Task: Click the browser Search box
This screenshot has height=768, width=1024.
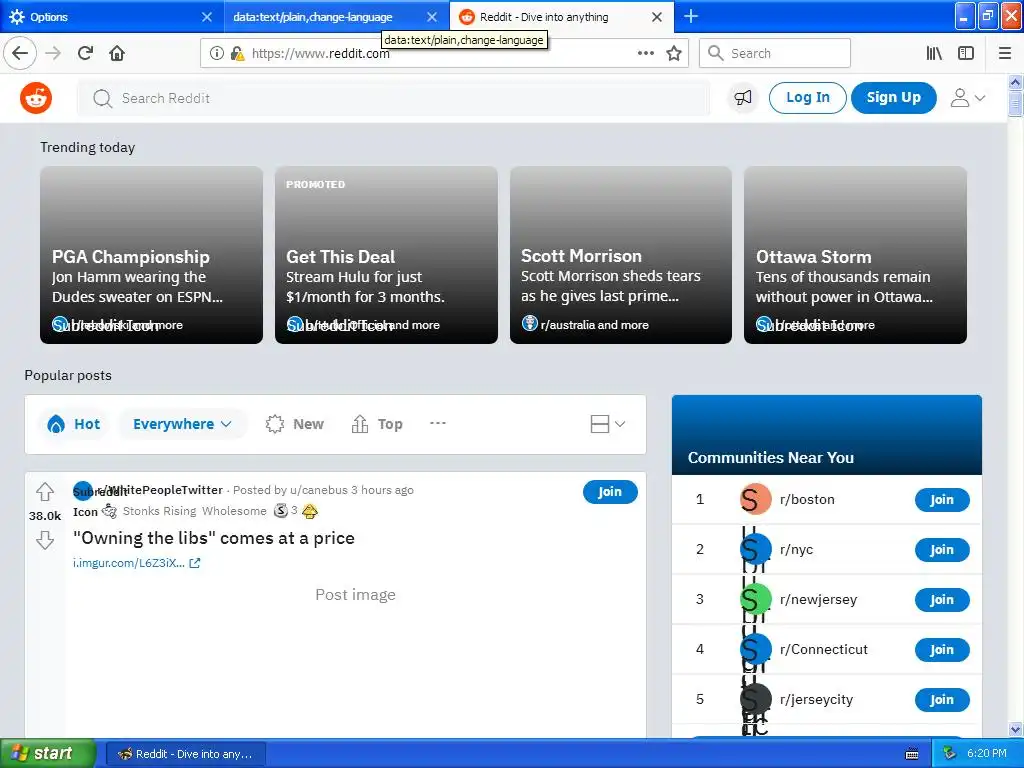Action: (775, 53)
